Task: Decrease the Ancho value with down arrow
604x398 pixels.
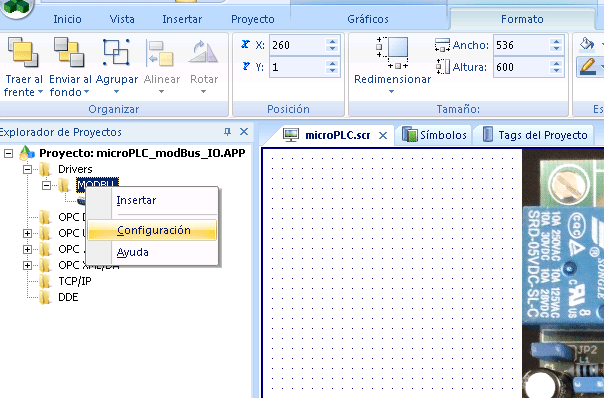Action: coord(555,49)
